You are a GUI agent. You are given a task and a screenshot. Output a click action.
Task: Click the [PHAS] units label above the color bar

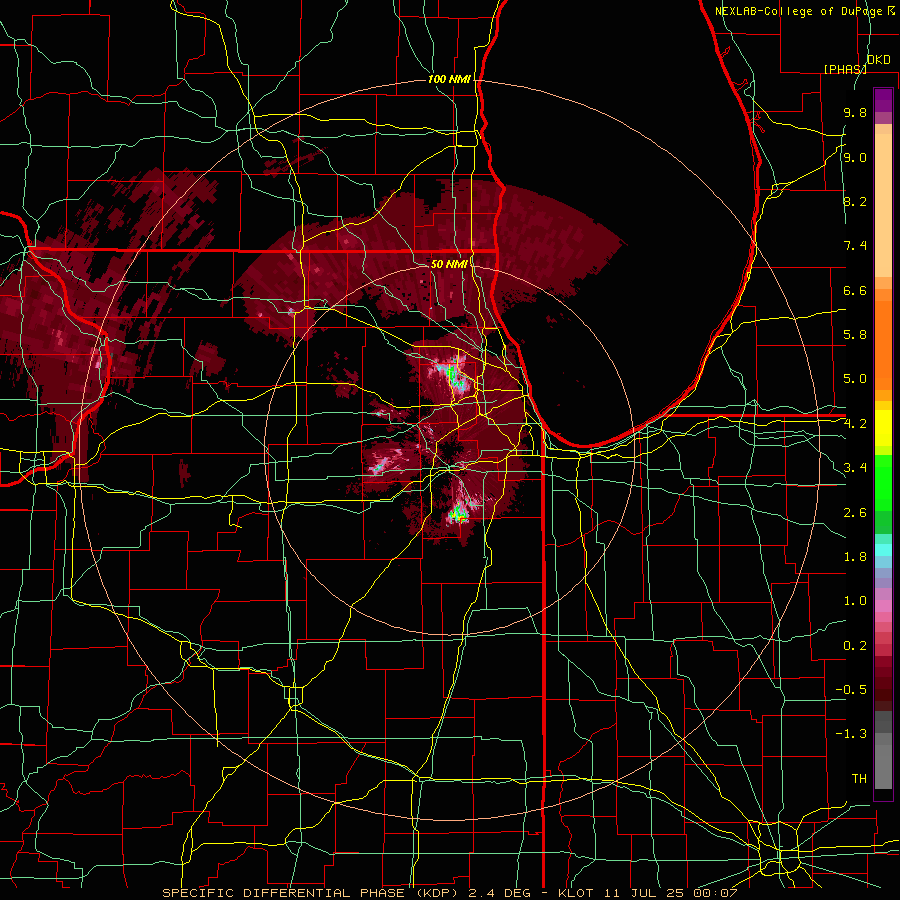[845, 69]
